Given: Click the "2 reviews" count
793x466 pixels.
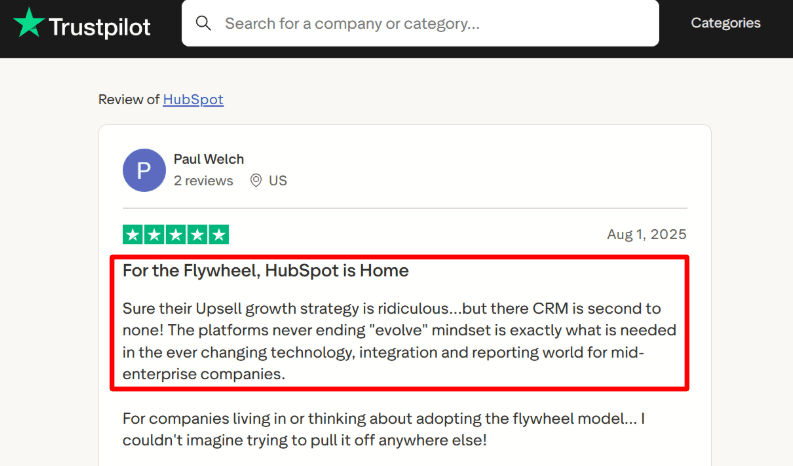Looking at the screenshot, I should 203,181.
